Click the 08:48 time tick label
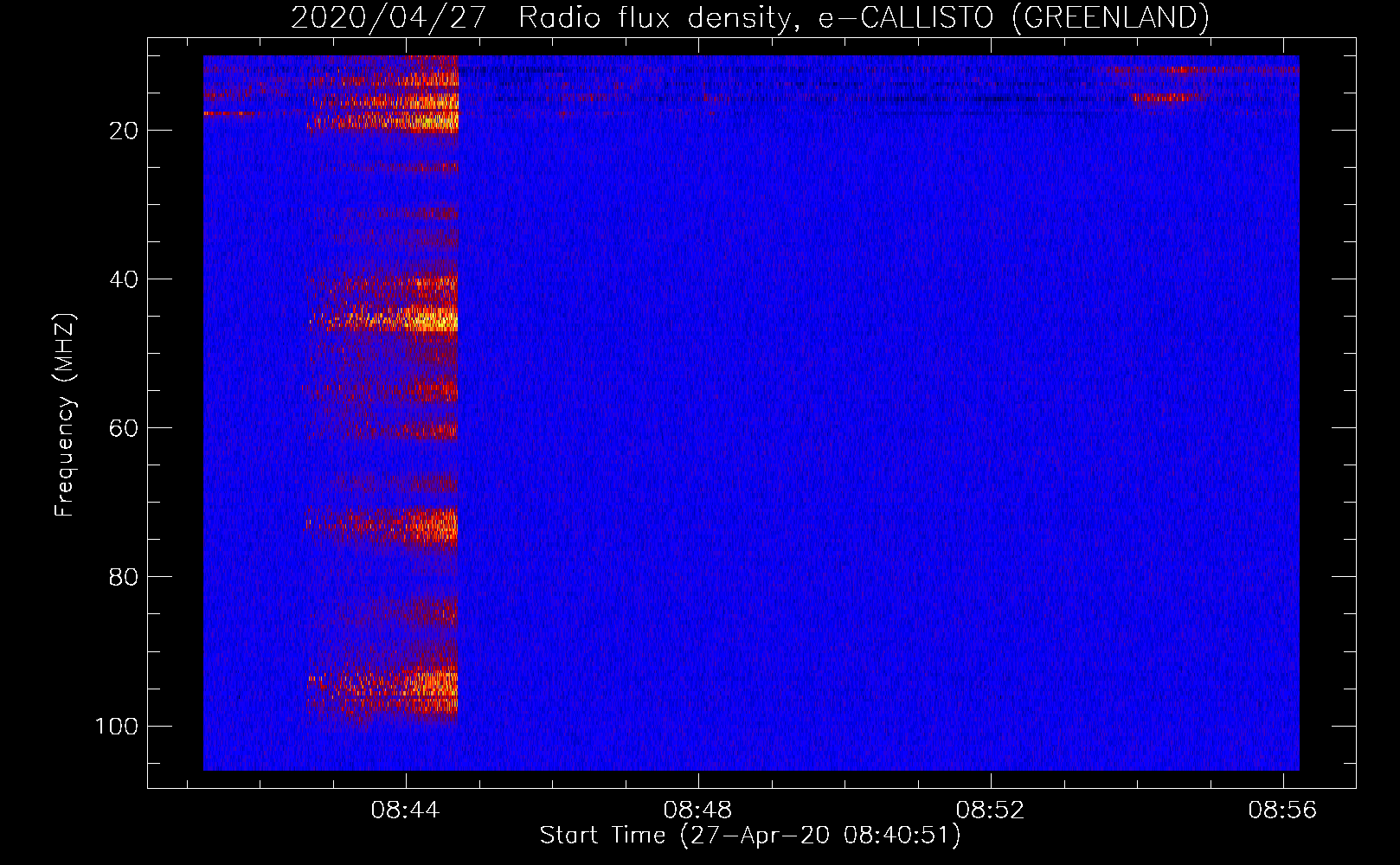Screen dimensions: 1400x865 pos(697,810)
